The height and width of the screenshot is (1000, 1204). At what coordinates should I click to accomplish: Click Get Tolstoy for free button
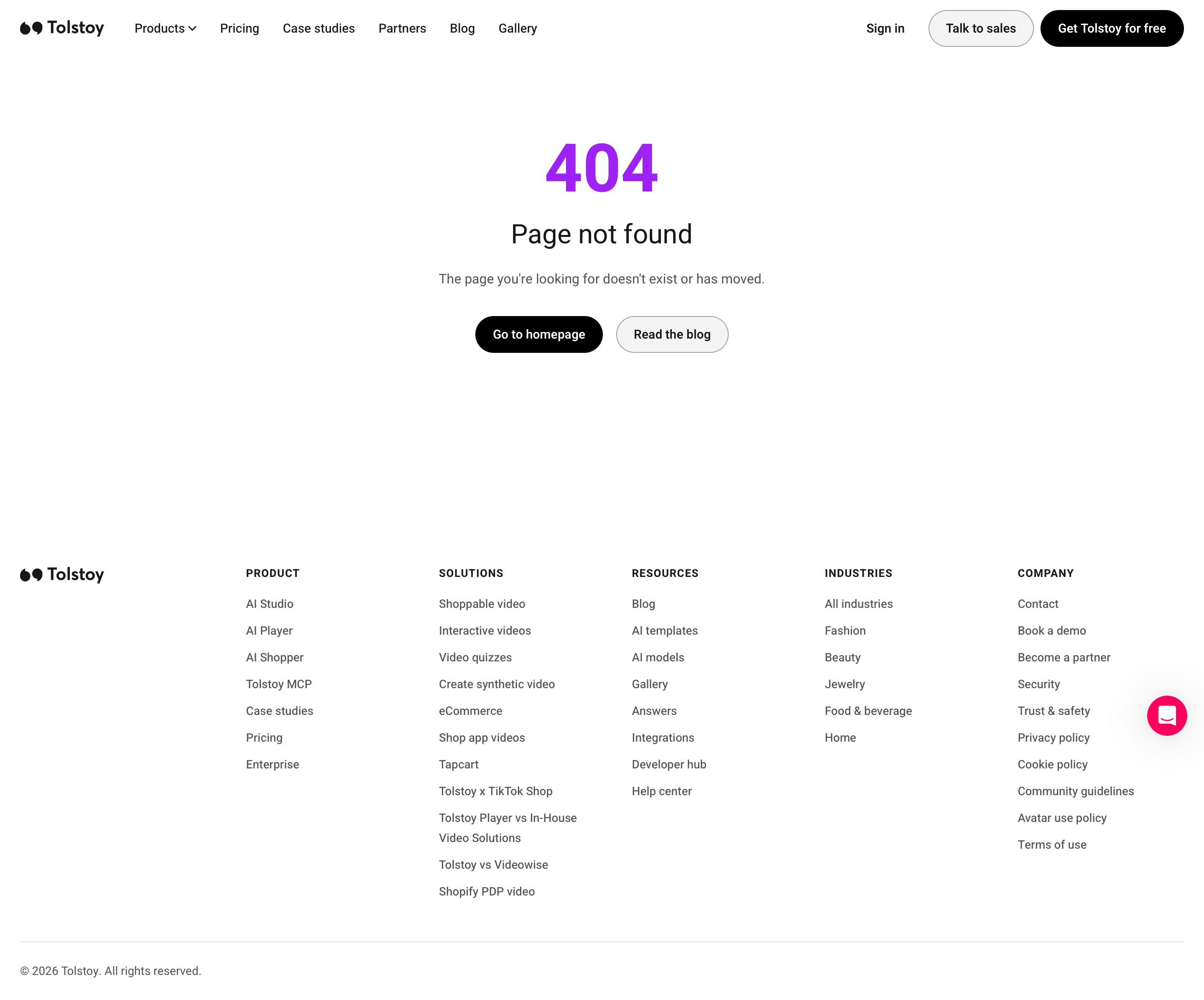pos(1112,28)
